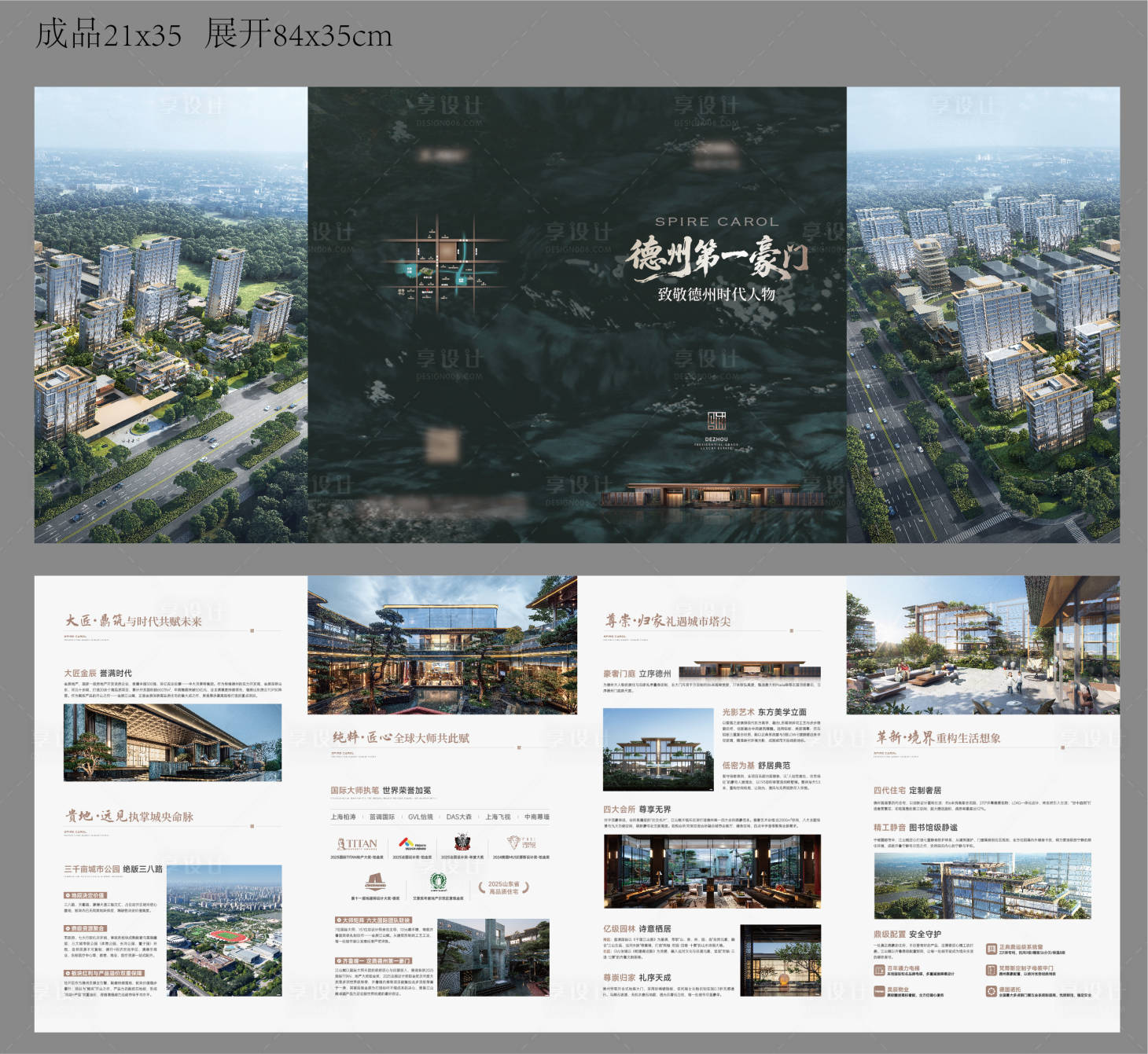
Task: Click the icon beside 德国诺托
Action: [992, 992]
